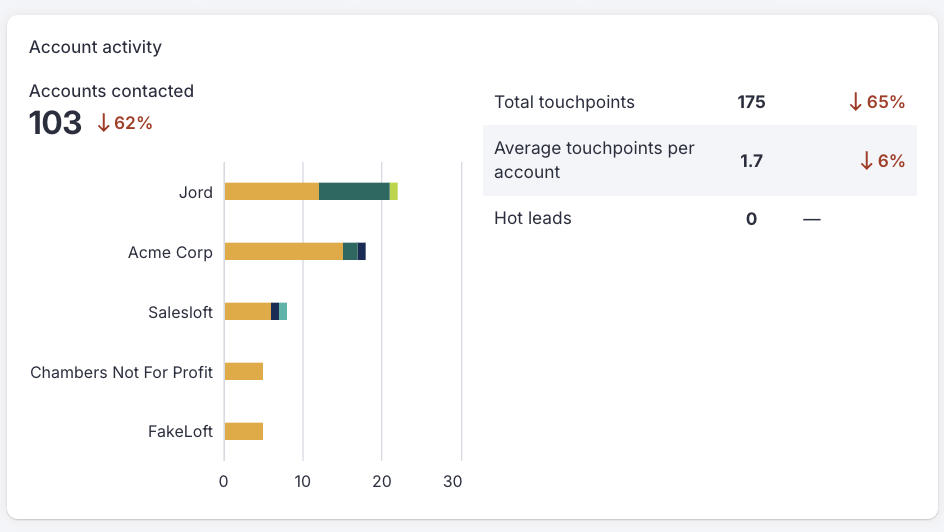The image size is (944, 532).
Task: Click the Hot leads dash change indicator
Action: click(812, 220)
